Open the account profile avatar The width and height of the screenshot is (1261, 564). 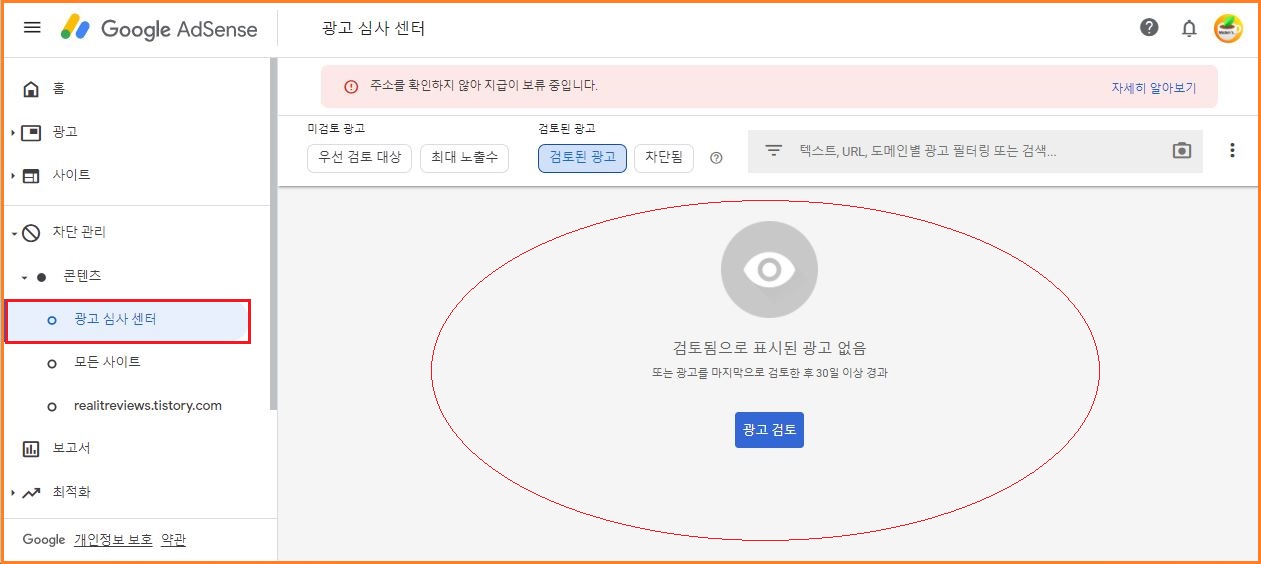1228,28
